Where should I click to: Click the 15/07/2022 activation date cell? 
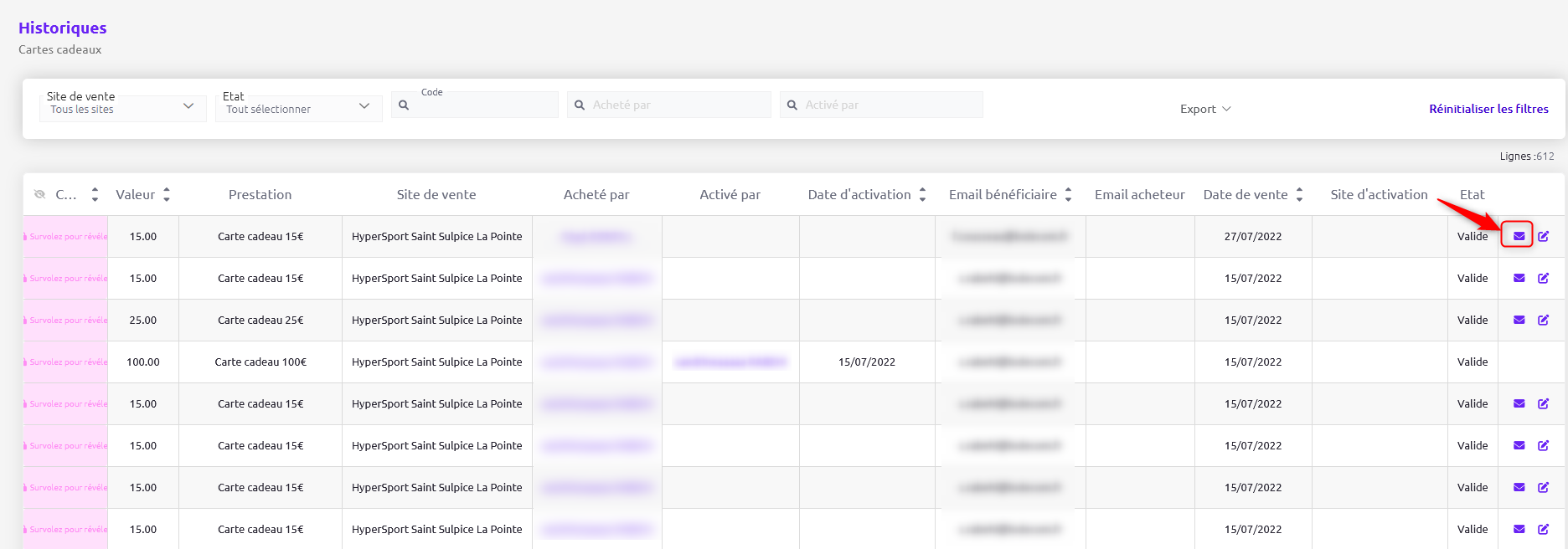click(867, 362)
